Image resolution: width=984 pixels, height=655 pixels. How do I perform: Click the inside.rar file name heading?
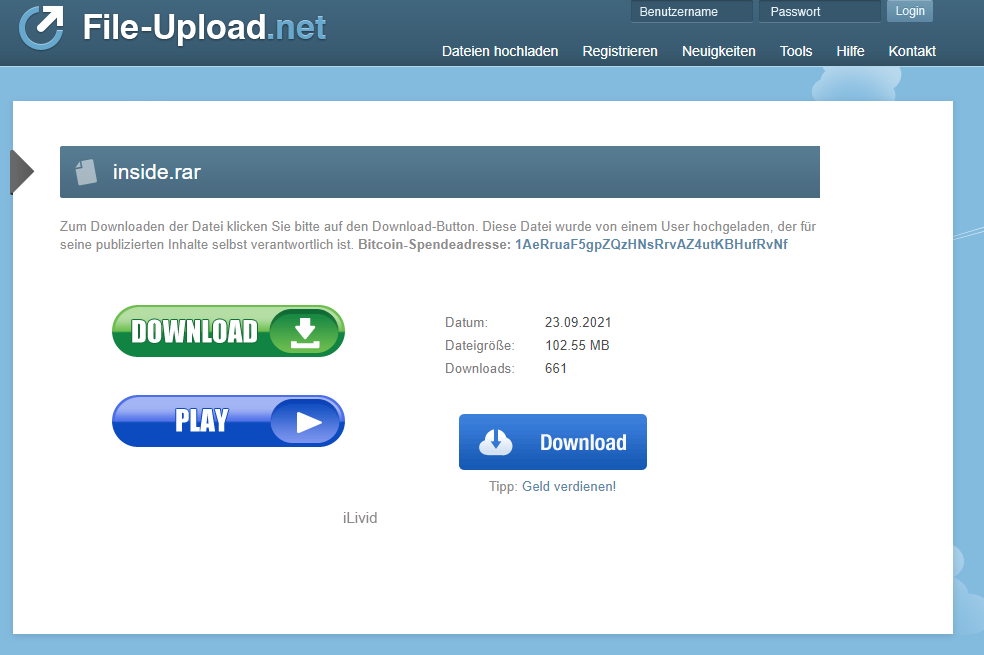coord(157,172)
